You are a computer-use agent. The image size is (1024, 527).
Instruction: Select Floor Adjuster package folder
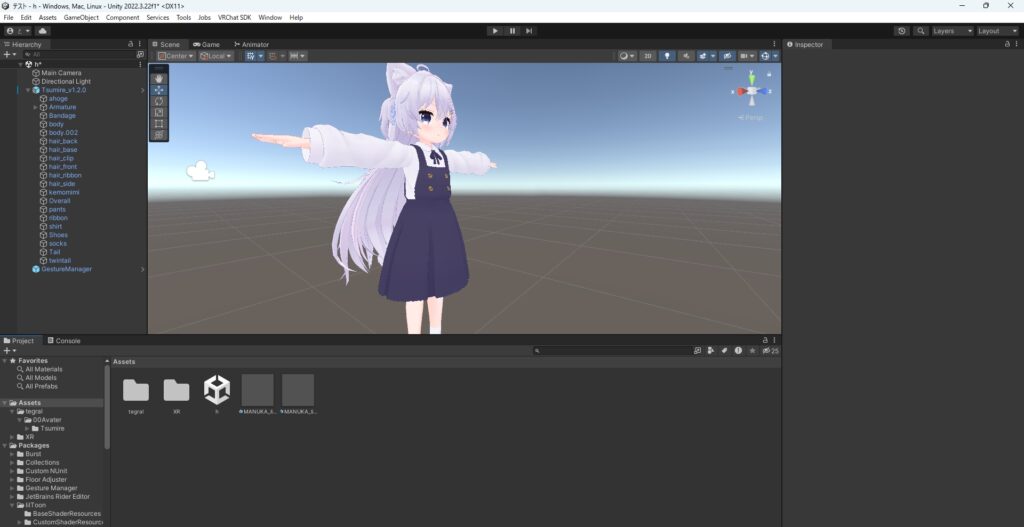(x=46, y=479)
